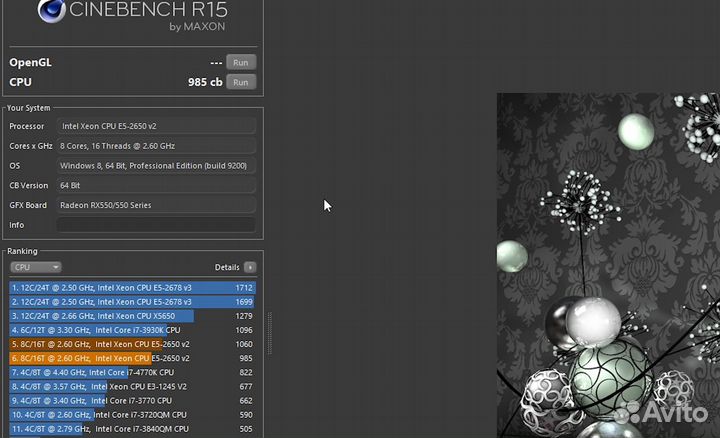This screenshot has width=720, height=438.
Task: Click the OpenGL label
Action: pos(30,62)
